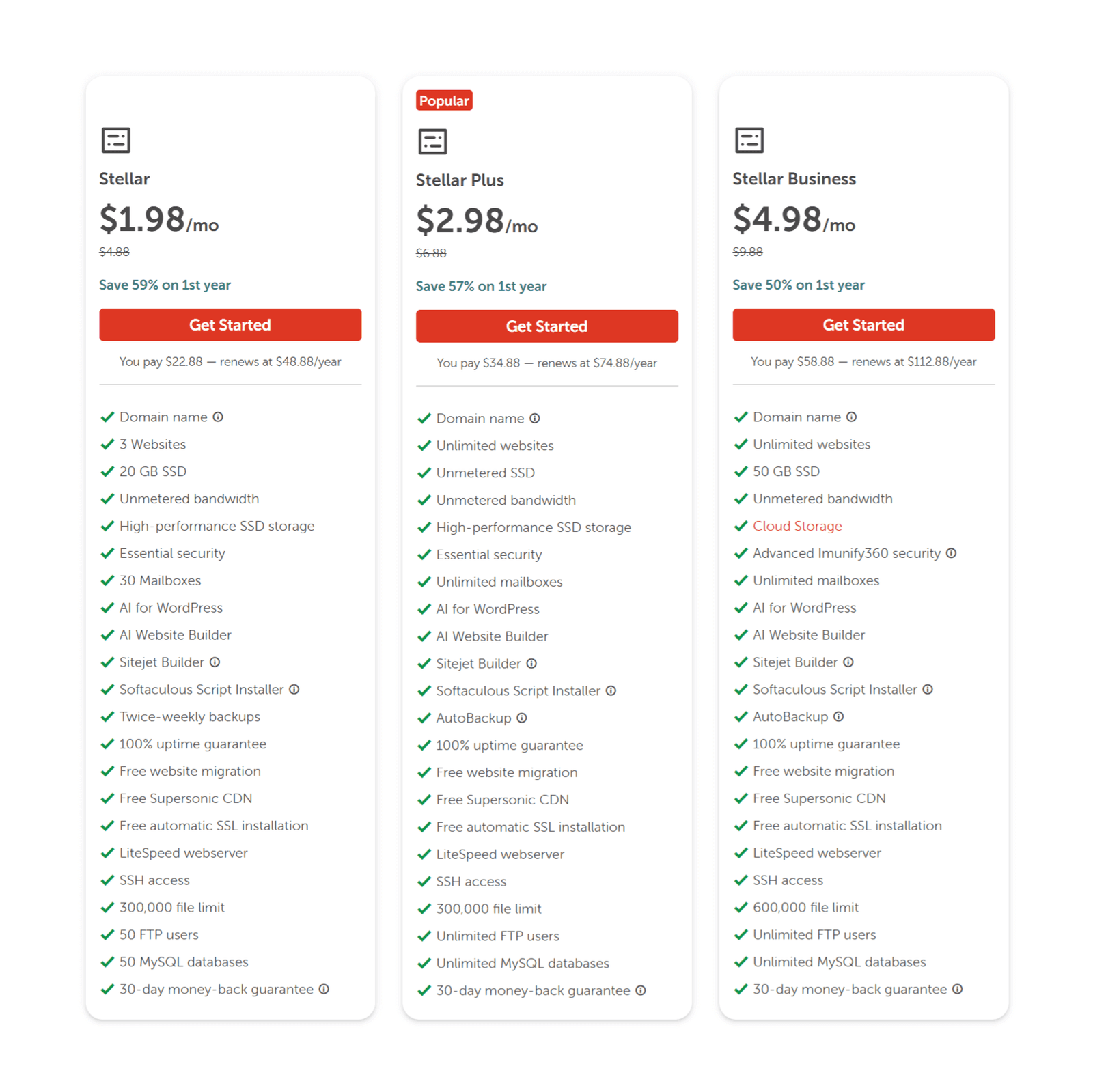1093x1092 pixels.
Task: Open the Softaculous Script Installer tooltip under Stellar Business
Action: [x=927, y=689]
